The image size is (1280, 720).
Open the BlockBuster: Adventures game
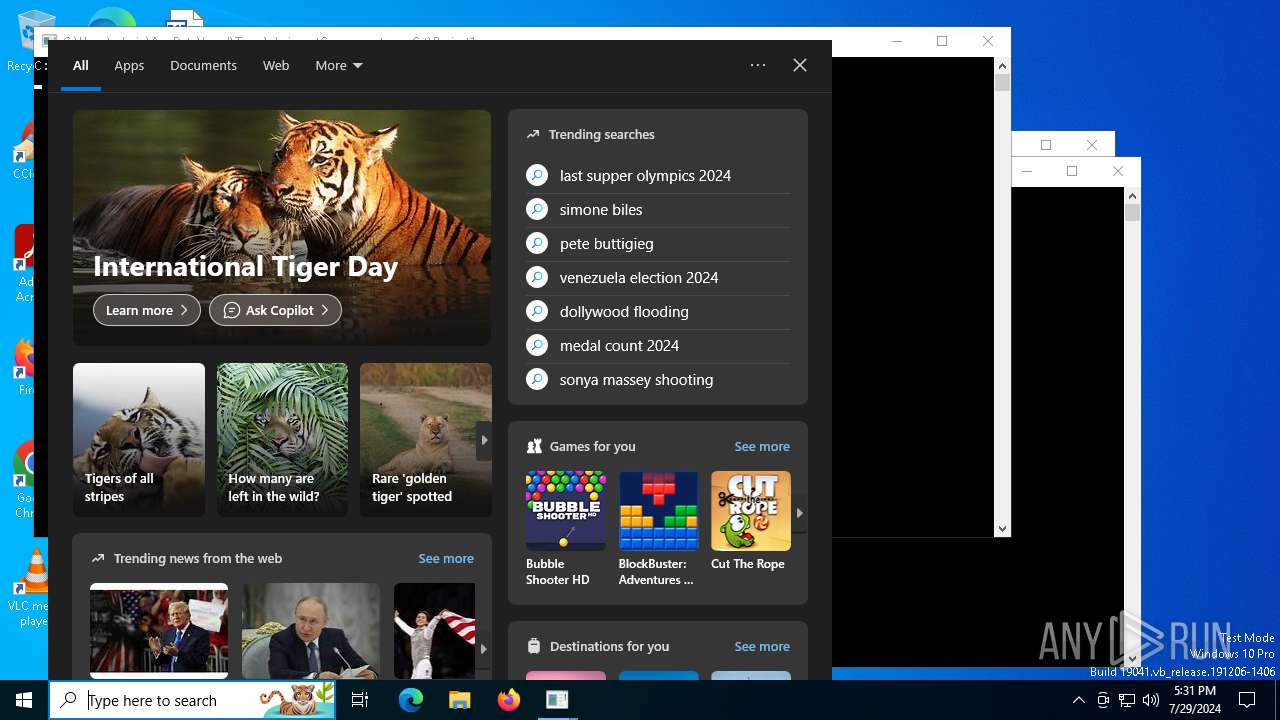tap(658, 529)
